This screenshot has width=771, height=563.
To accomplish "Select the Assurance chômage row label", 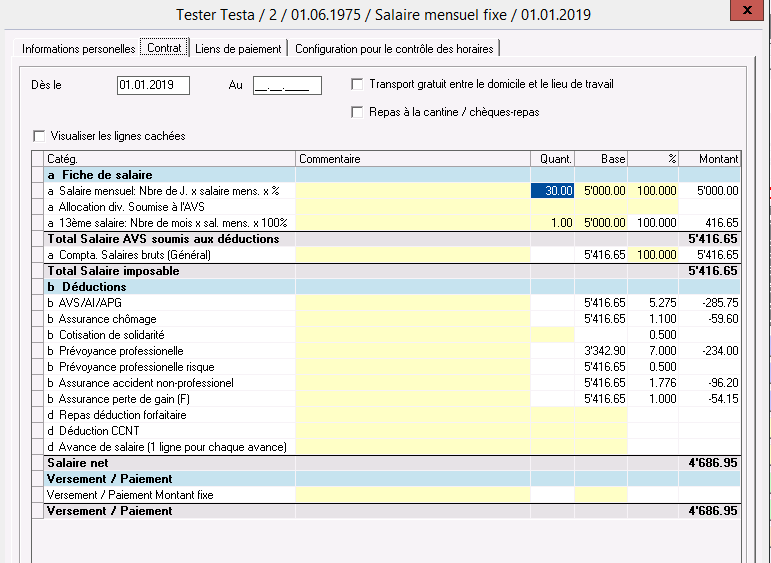I will [107, 319].
